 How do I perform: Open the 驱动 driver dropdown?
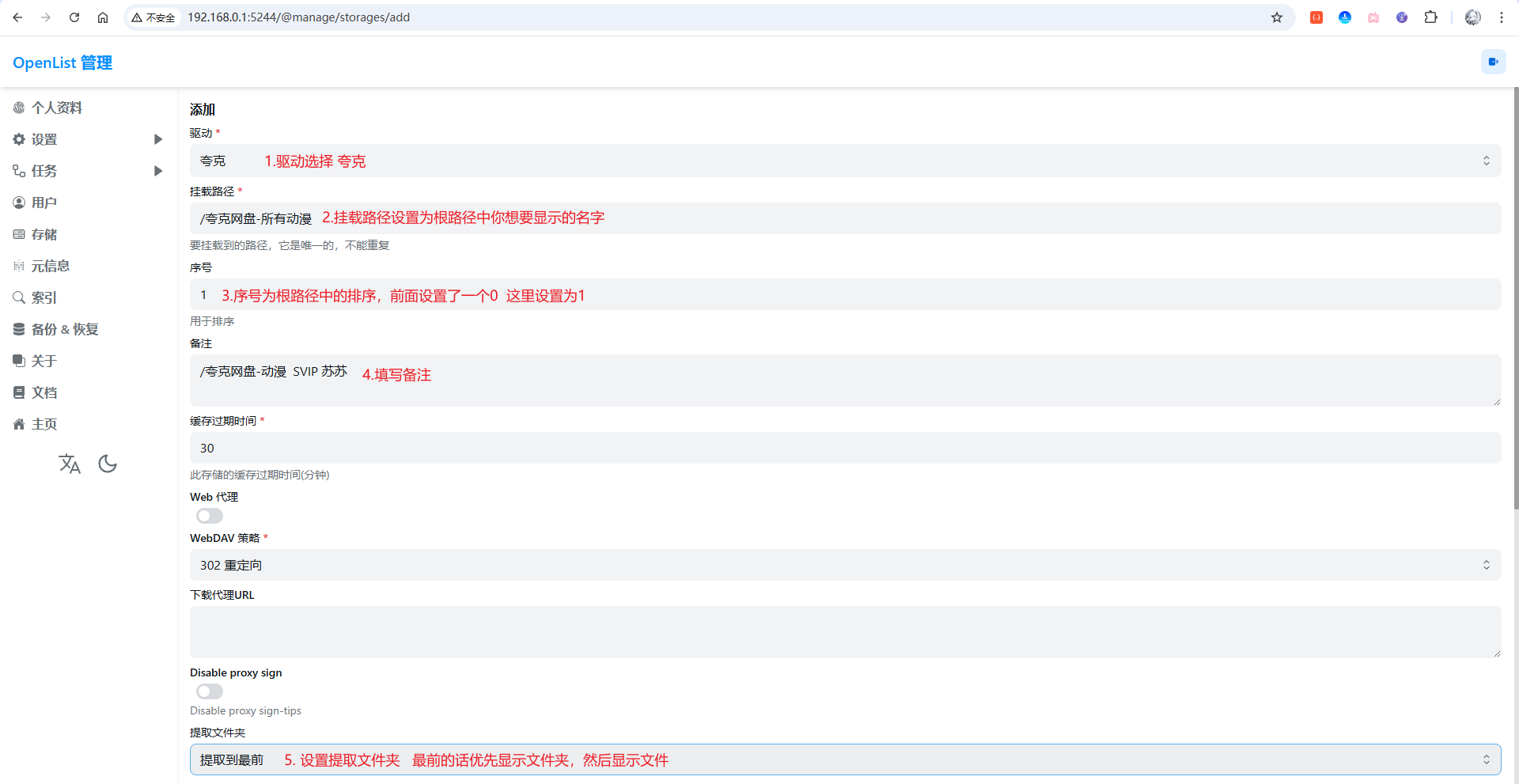pyautogui.click(x=845, y=161)
